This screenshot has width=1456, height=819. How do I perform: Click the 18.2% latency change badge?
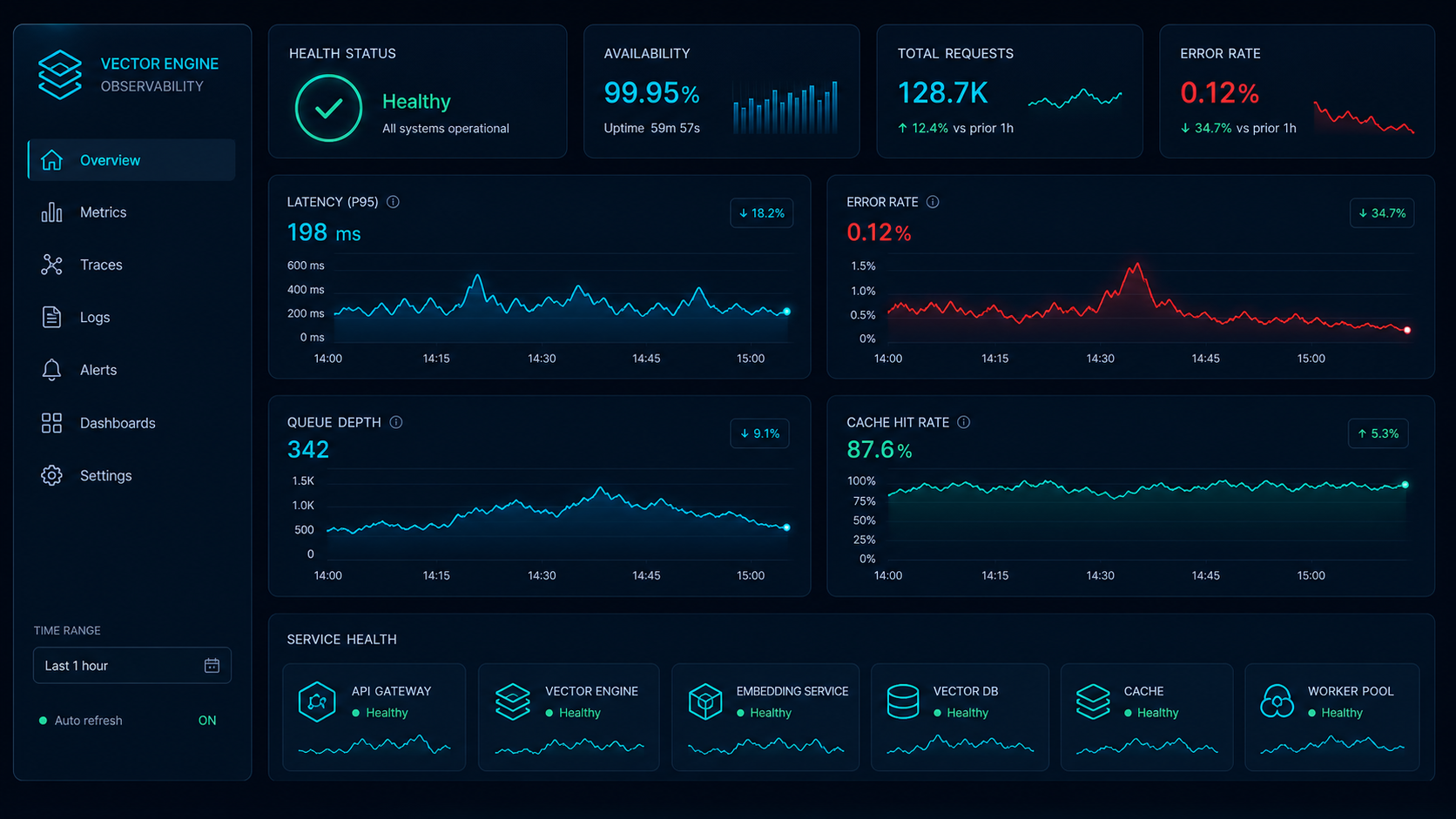(x=761, y=213)
